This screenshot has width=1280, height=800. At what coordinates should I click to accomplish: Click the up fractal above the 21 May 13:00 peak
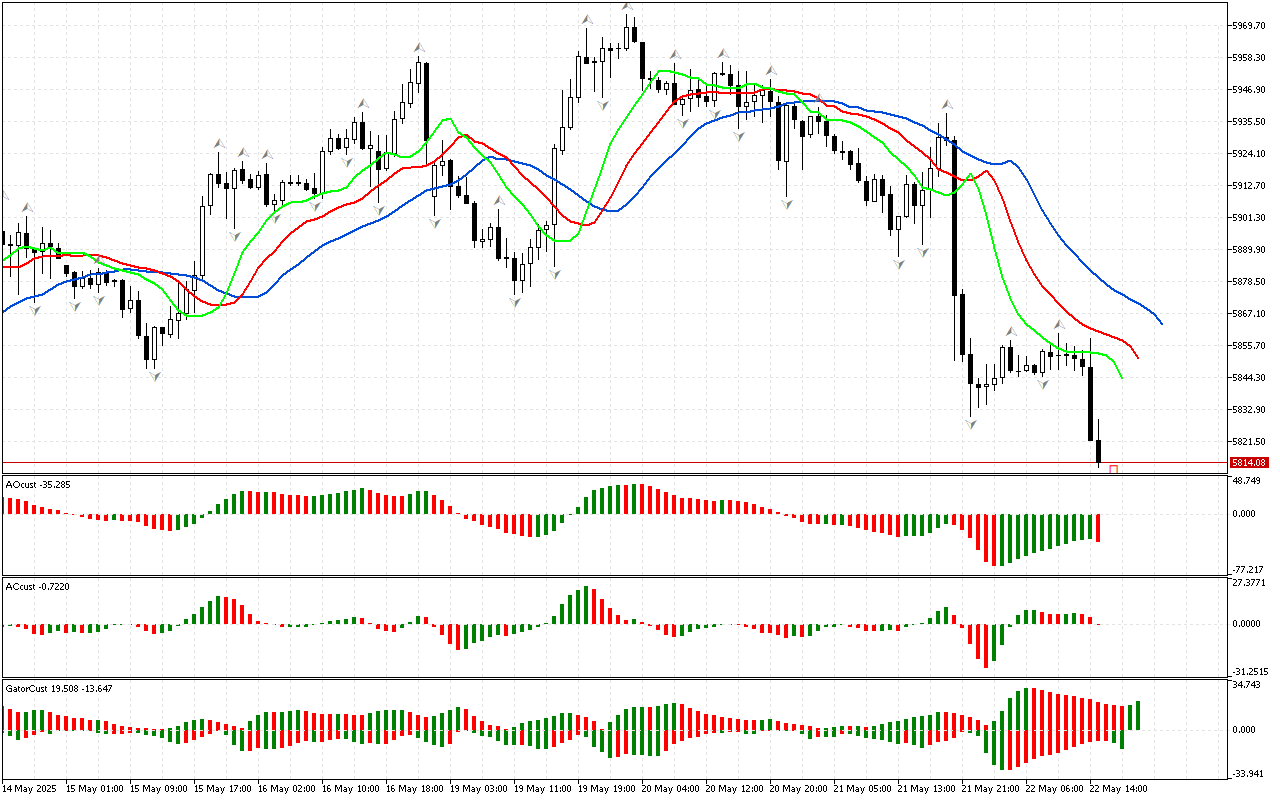945,103
